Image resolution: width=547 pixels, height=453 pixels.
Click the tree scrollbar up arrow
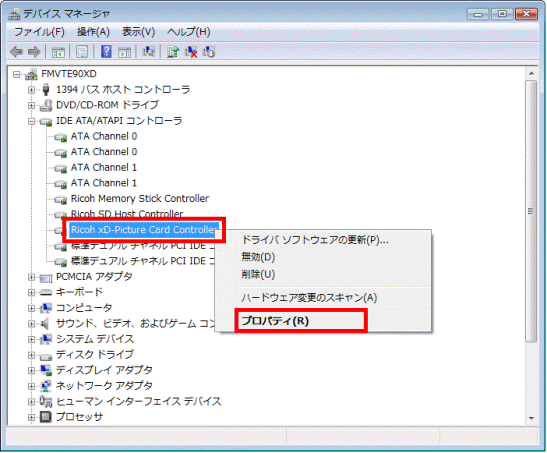click(531, 74)
